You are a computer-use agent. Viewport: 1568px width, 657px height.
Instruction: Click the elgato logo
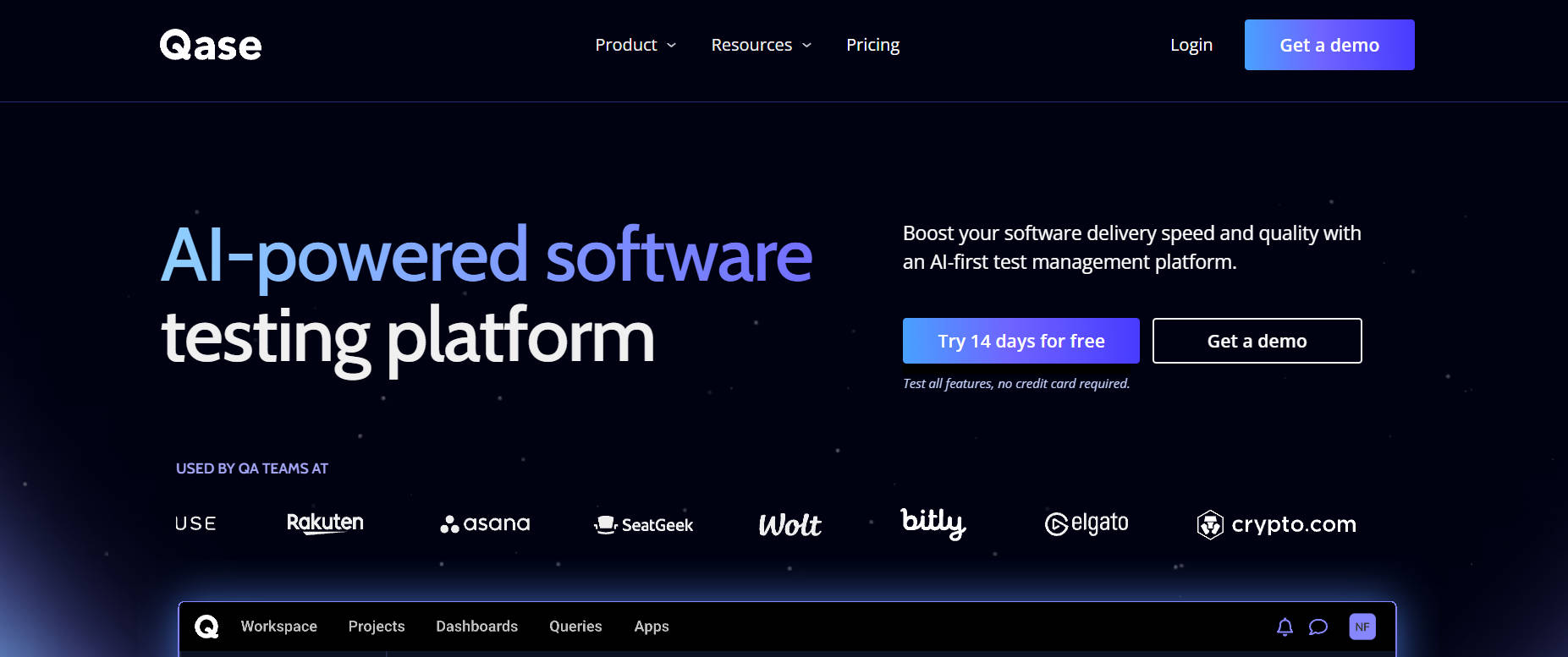tap(1087, 524)
